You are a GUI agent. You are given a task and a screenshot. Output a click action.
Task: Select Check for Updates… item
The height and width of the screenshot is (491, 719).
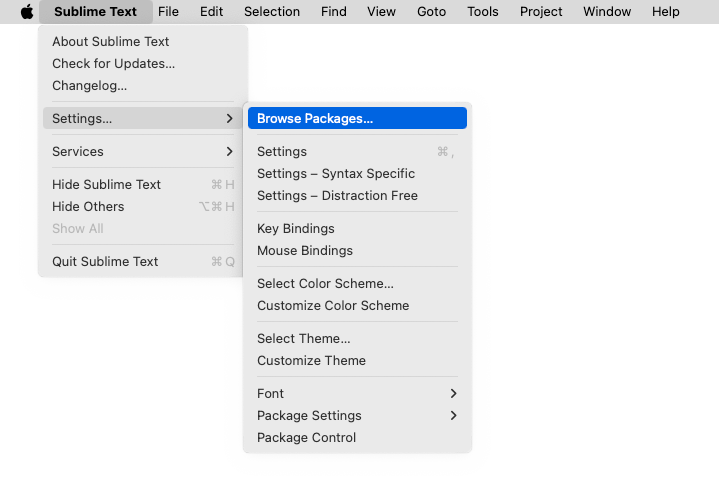(x=143, y=63)
